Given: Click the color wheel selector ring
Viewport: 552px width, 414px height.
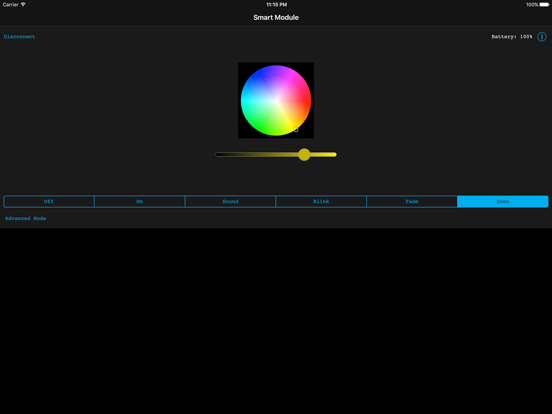Looking at the screenshot, I should [x=296, y=130].
